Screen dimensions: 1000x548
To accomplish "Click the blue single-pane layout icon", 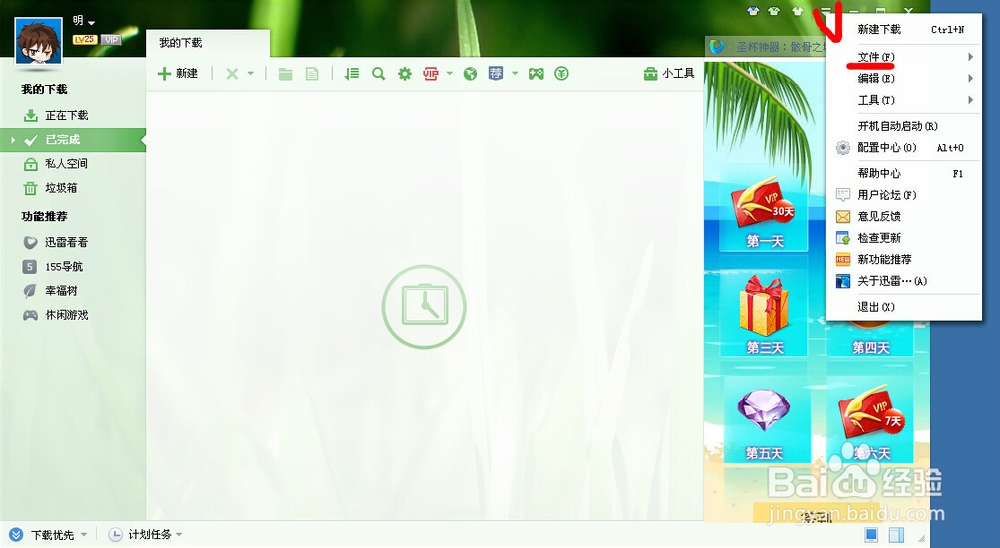I will tap(871, 535).
